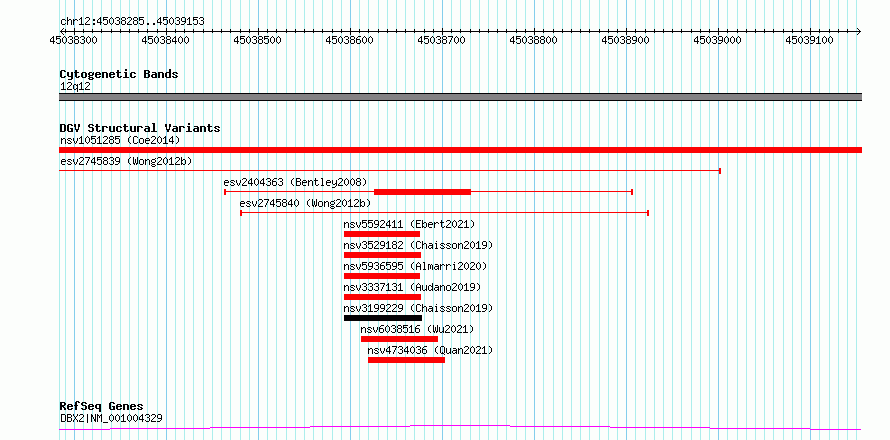The width and height of the screenshot is (890, 440).
Task: Select the red bar under nsv3337131
Action: (383, 297)
